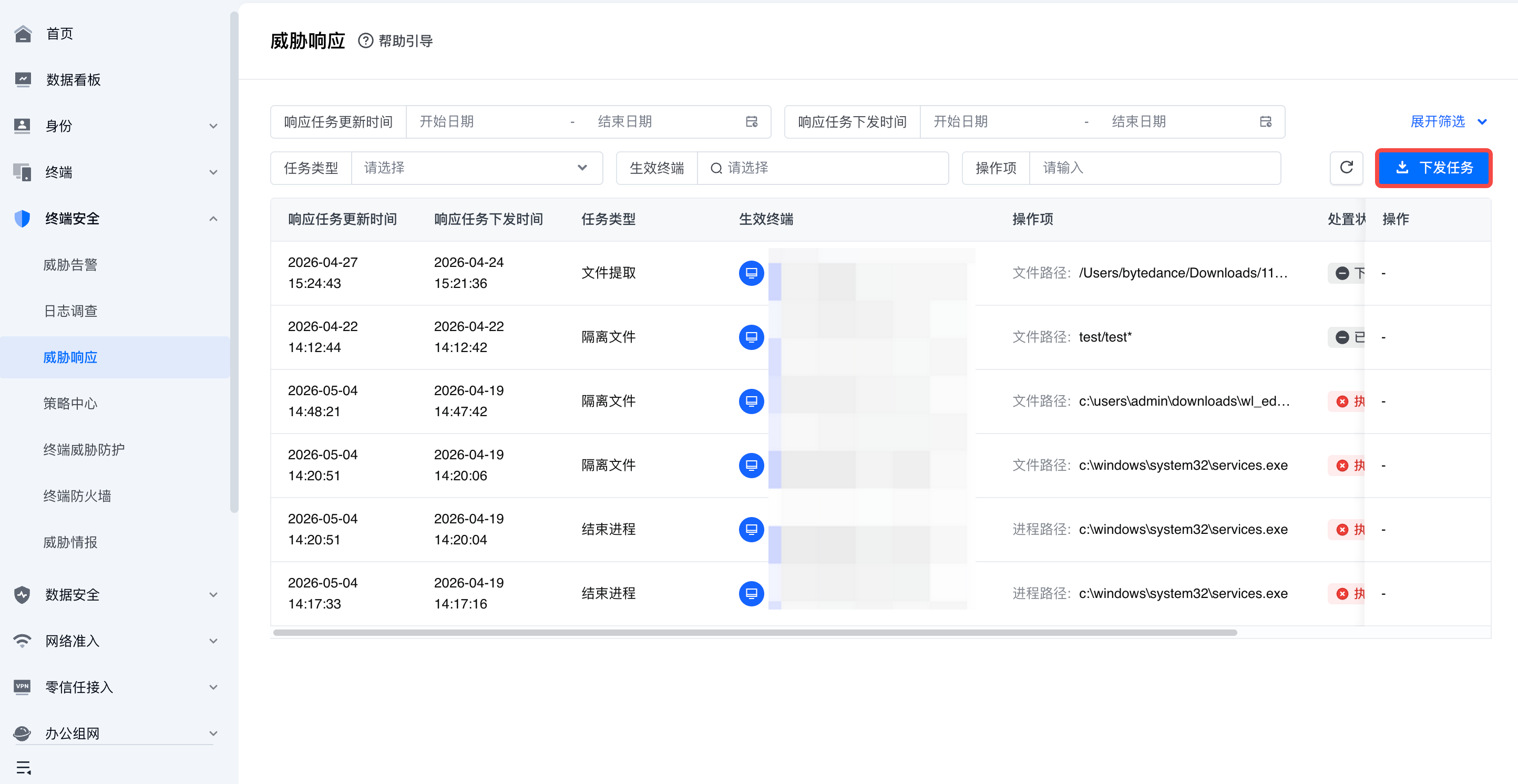This screenshot has width=1518, height=784.
Task: Click 开始日期 of 响应任务更新时间
Action: [x=446, y=122]
